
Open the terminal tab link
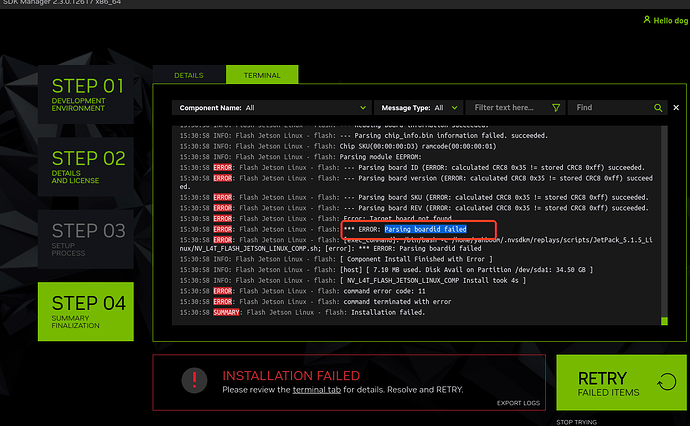click(x=316, y=390)
